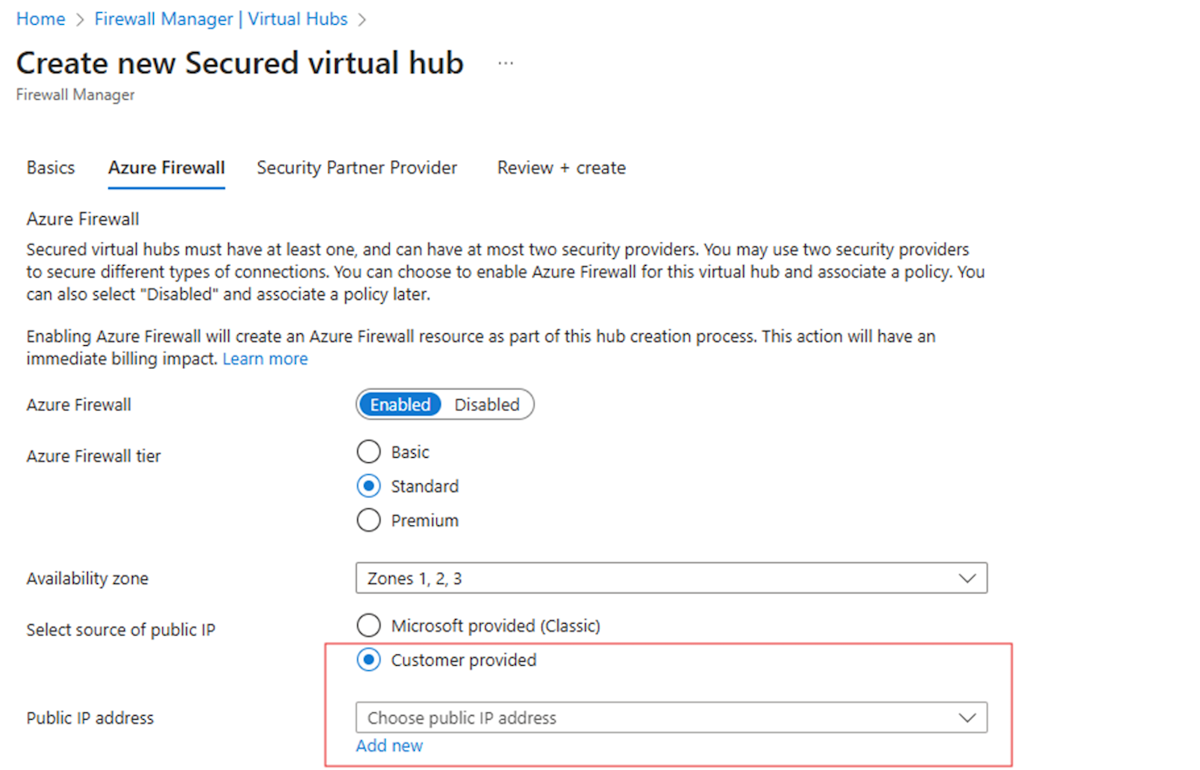Disable Azure Firewall
The width and height of the screenshot is (1200, 770).
pos(487,404)
